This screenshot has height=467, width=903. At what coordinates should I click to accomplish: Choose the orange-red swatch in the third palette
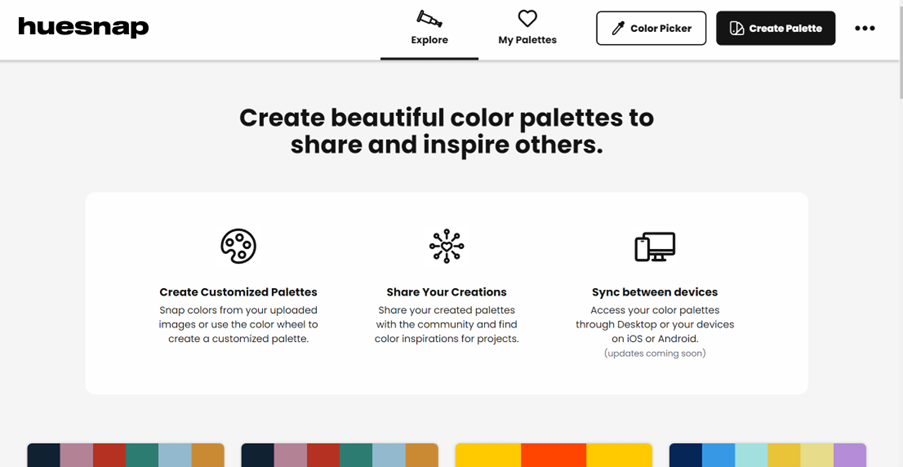[553, 455]
